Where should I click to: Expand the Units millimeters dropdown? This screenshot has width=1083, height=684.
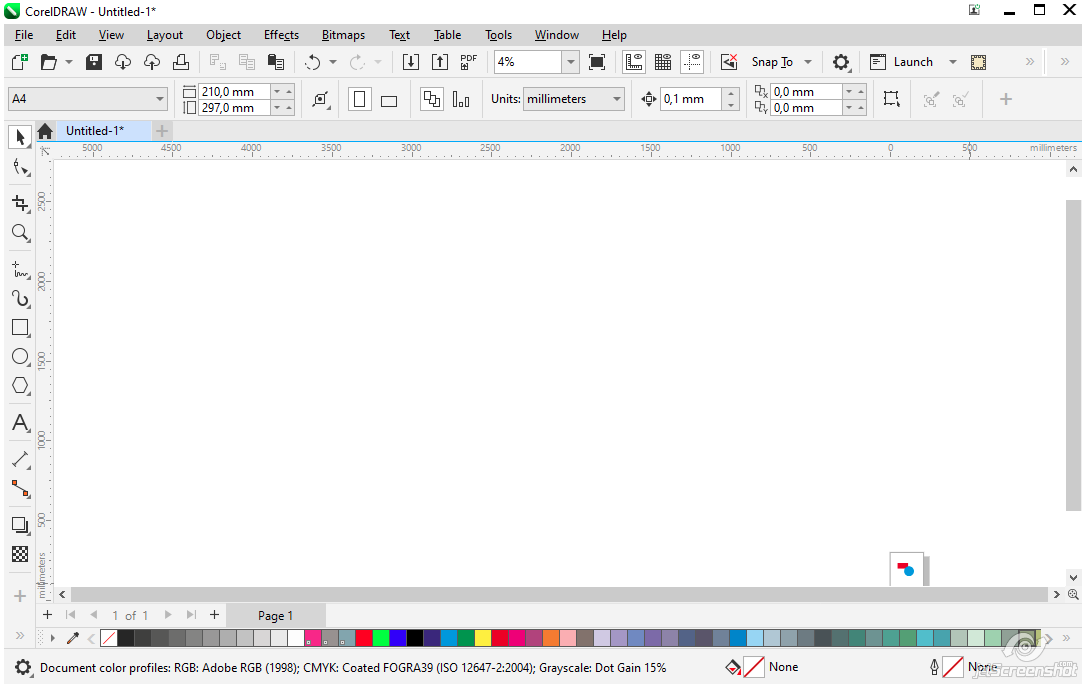(x=617, y=99)
